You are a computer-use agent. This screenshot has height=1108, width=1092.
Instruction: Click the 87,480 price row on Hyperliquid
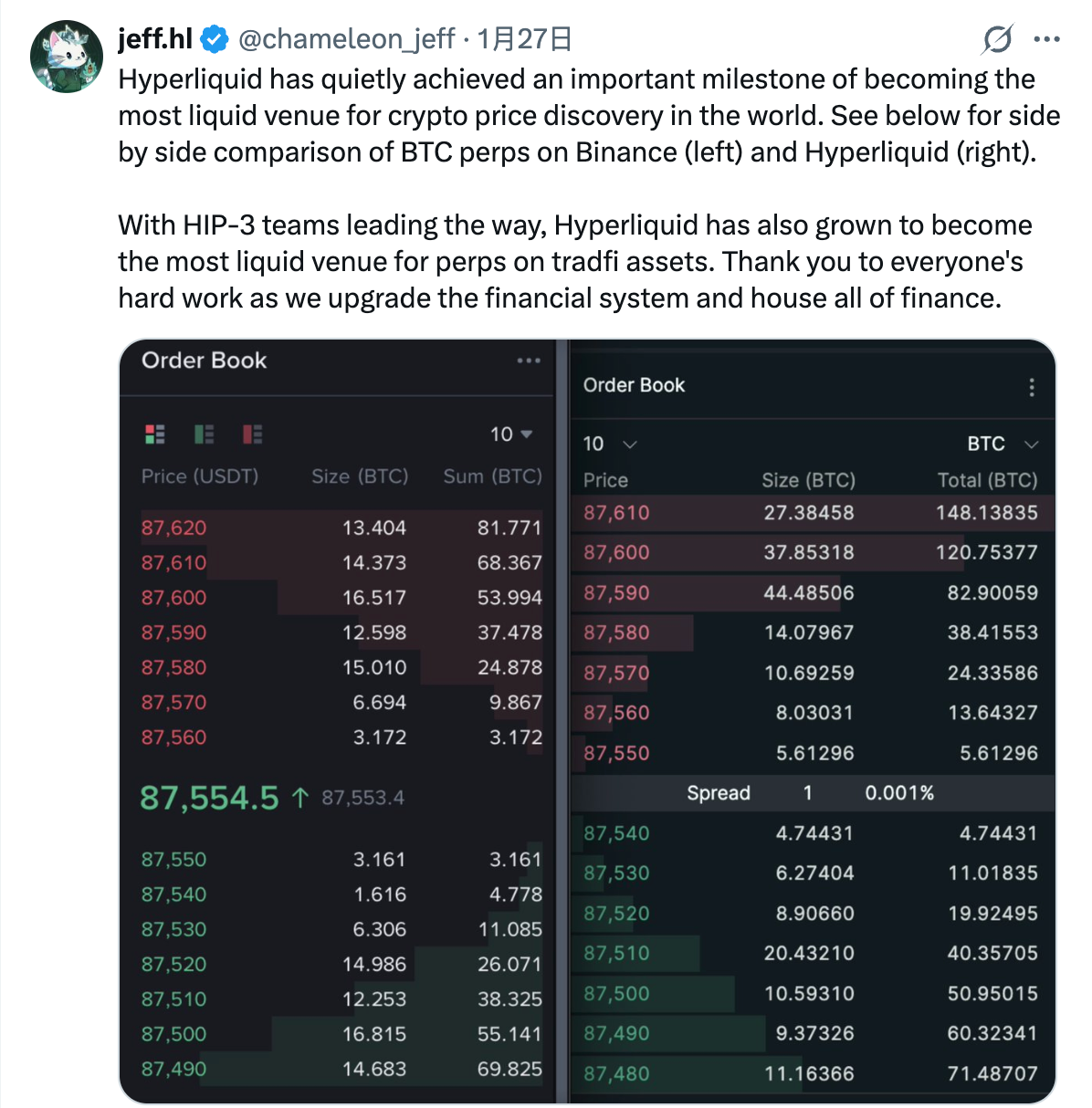615,1073
